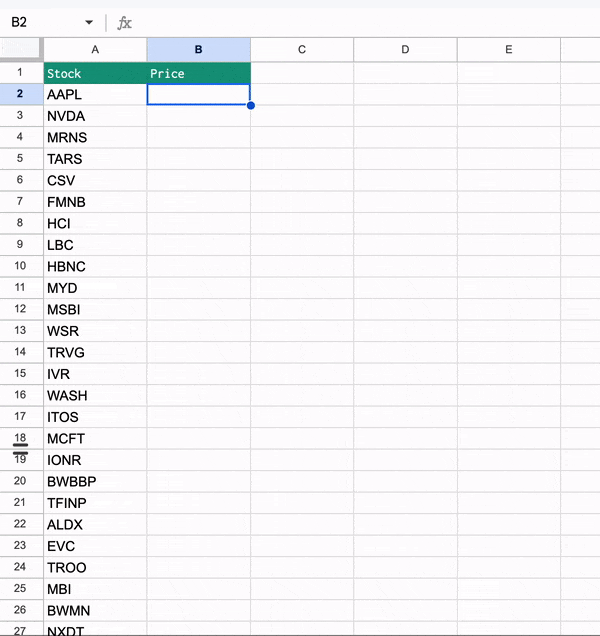Select the HBNC cell

(95, 266)
